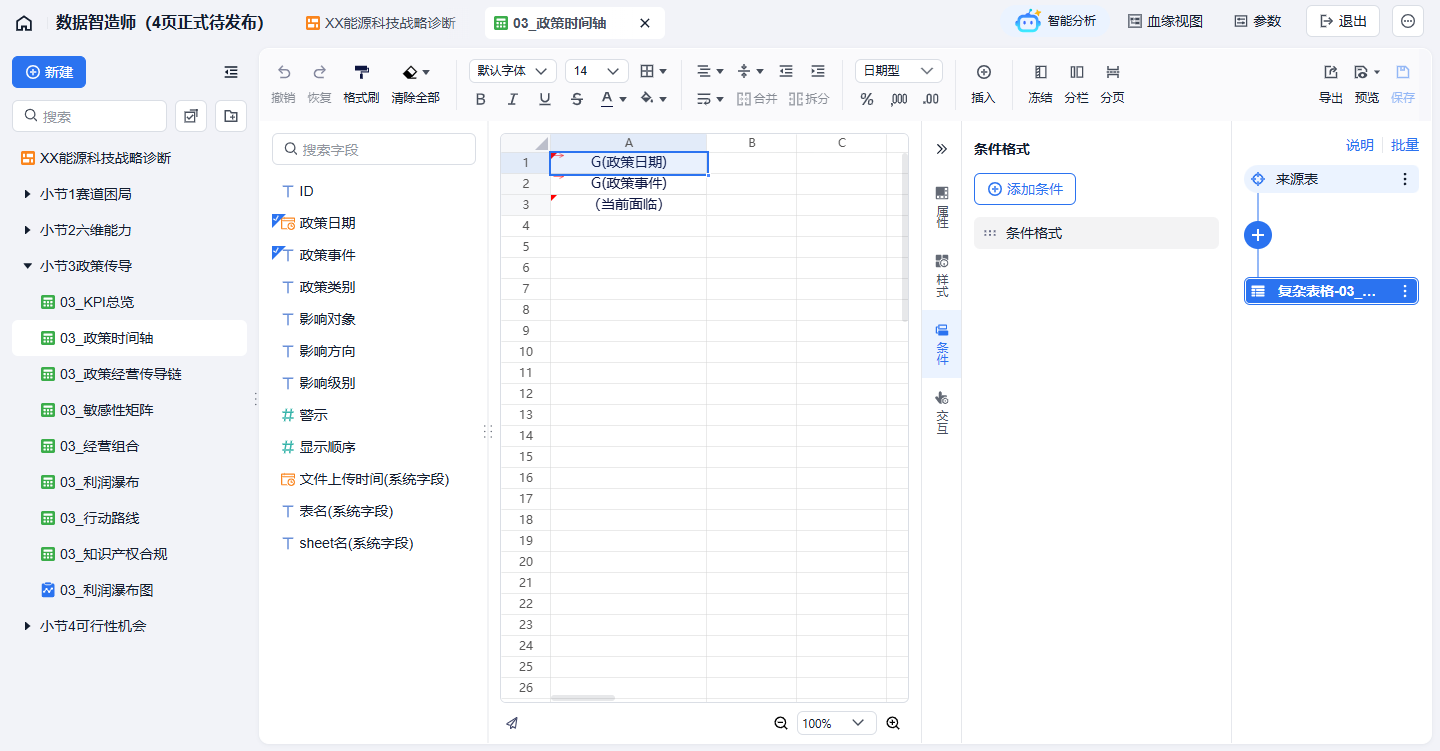Click 添加条件 add condition button
Image resolution: width=1440 pixels, height=751 pixels.
[x=1025, y=189]
